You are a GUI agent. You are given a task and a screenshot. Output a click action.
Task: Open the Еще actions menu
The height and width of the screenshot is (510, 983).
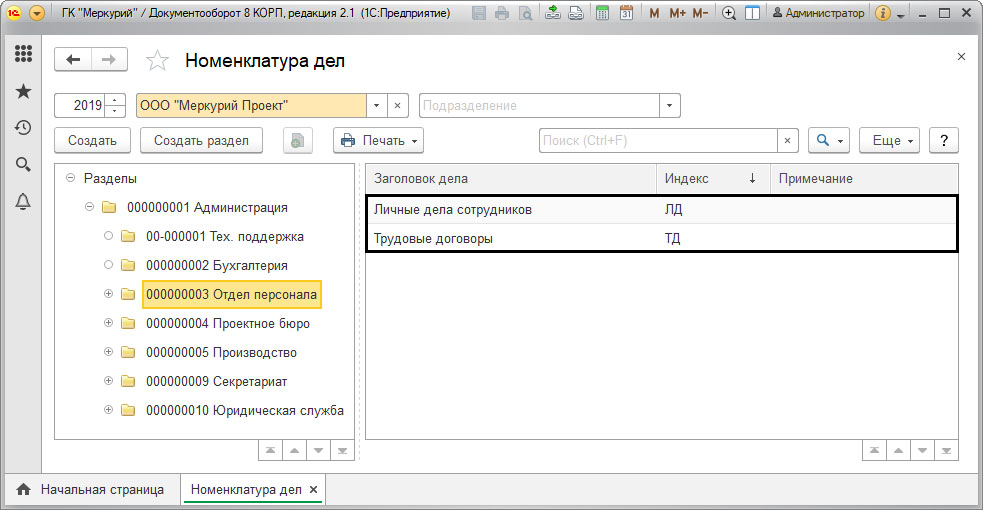pos(892,141)
